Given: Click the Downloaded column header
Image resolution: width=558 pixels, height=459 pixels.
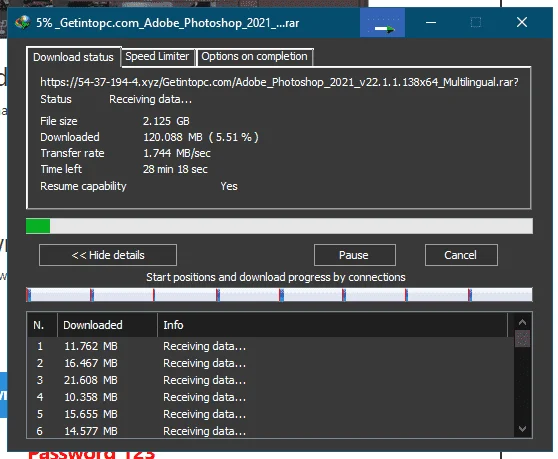Looking at the screenshot, I should (x=107, y=325).
